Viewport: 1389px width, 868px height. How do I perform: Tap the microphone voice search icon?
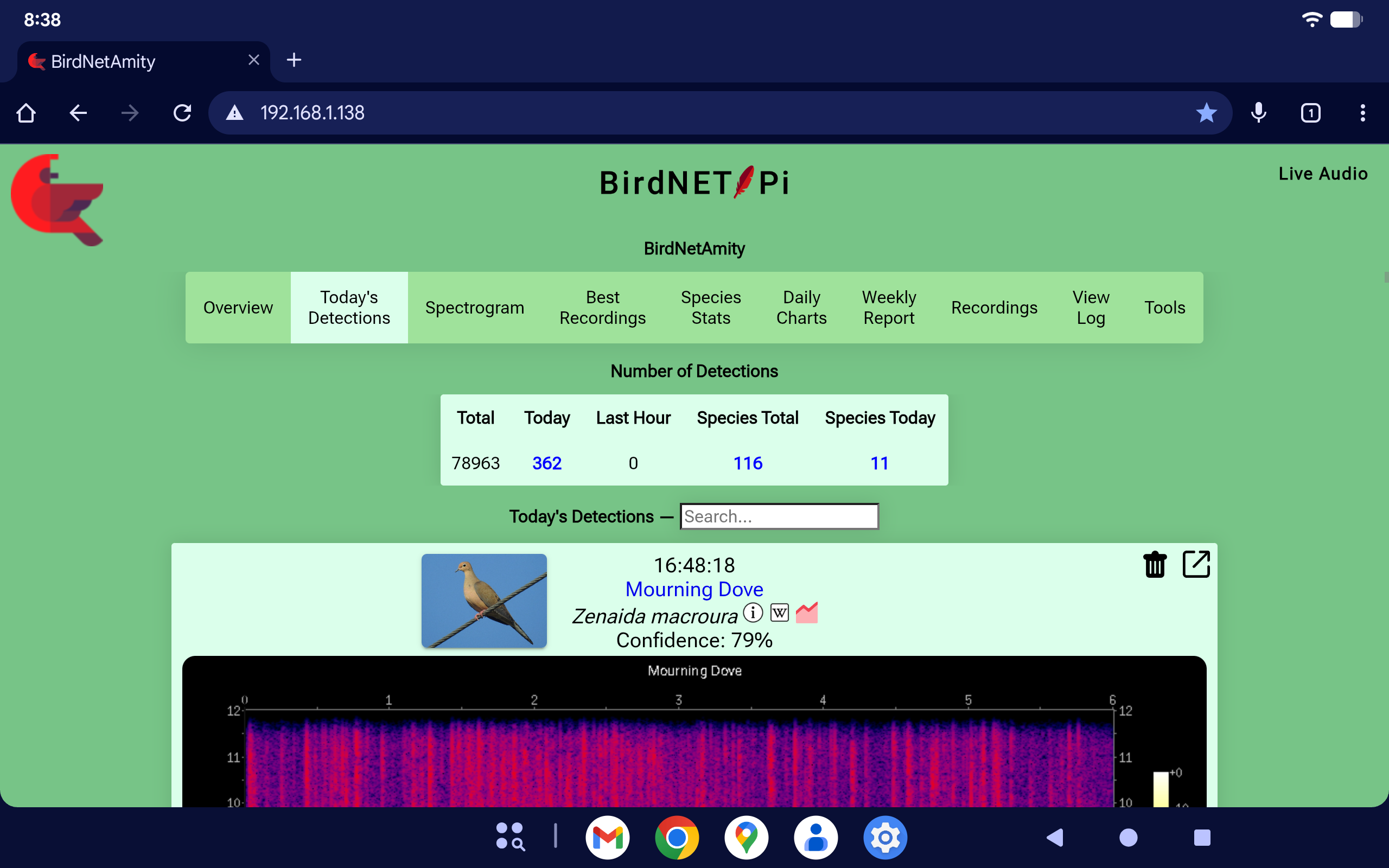point(1258,112)
